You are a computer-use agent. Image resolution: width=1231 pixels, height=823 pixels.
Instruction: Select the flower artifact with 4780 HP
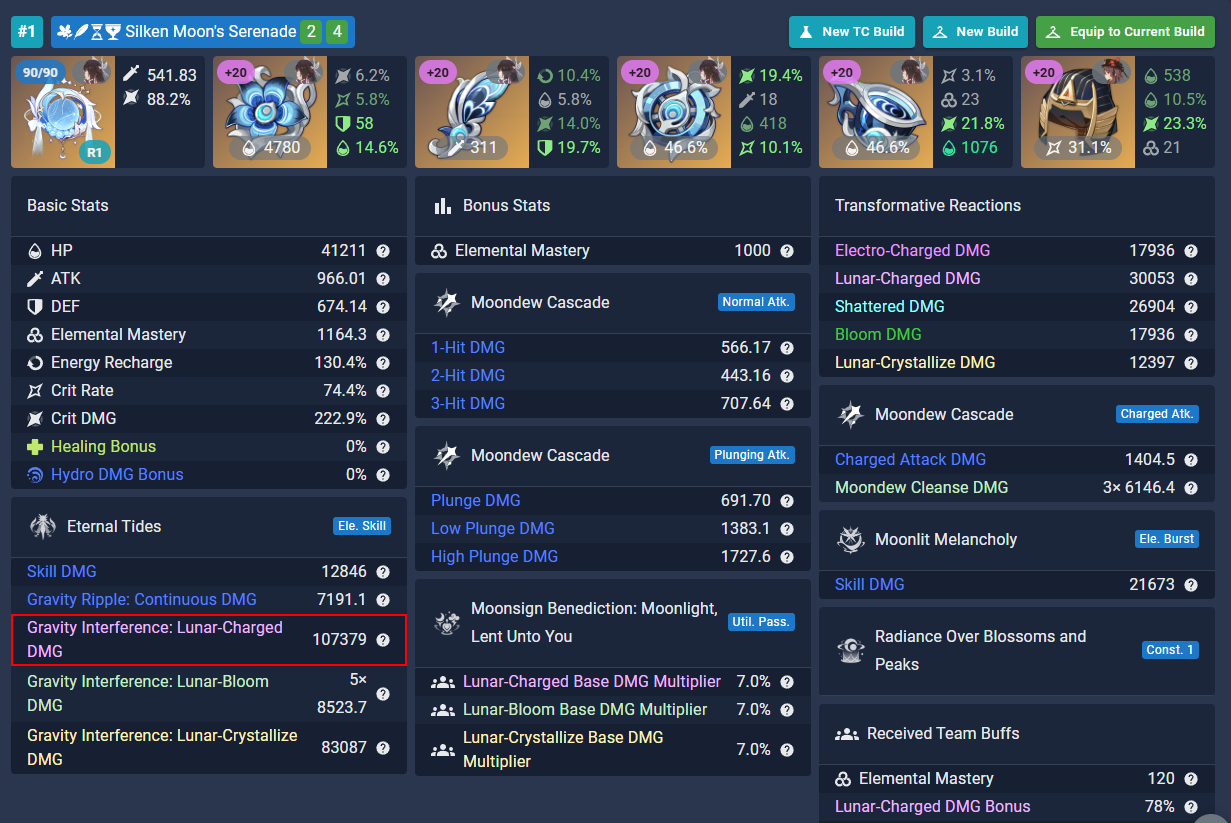tap(264, 112)
